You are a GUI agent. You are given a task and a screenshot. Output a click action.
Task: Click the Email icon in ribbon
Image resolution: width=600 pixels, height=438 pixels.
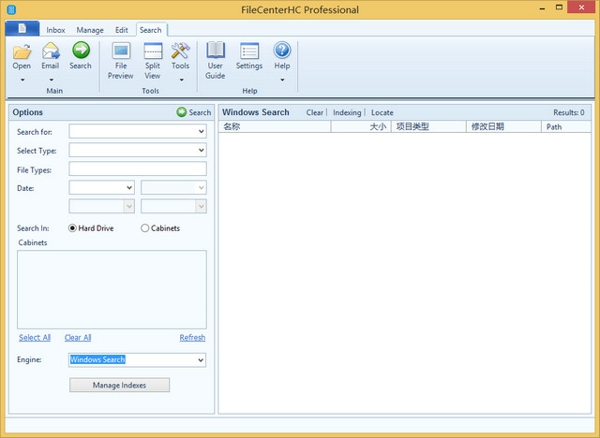50,51
